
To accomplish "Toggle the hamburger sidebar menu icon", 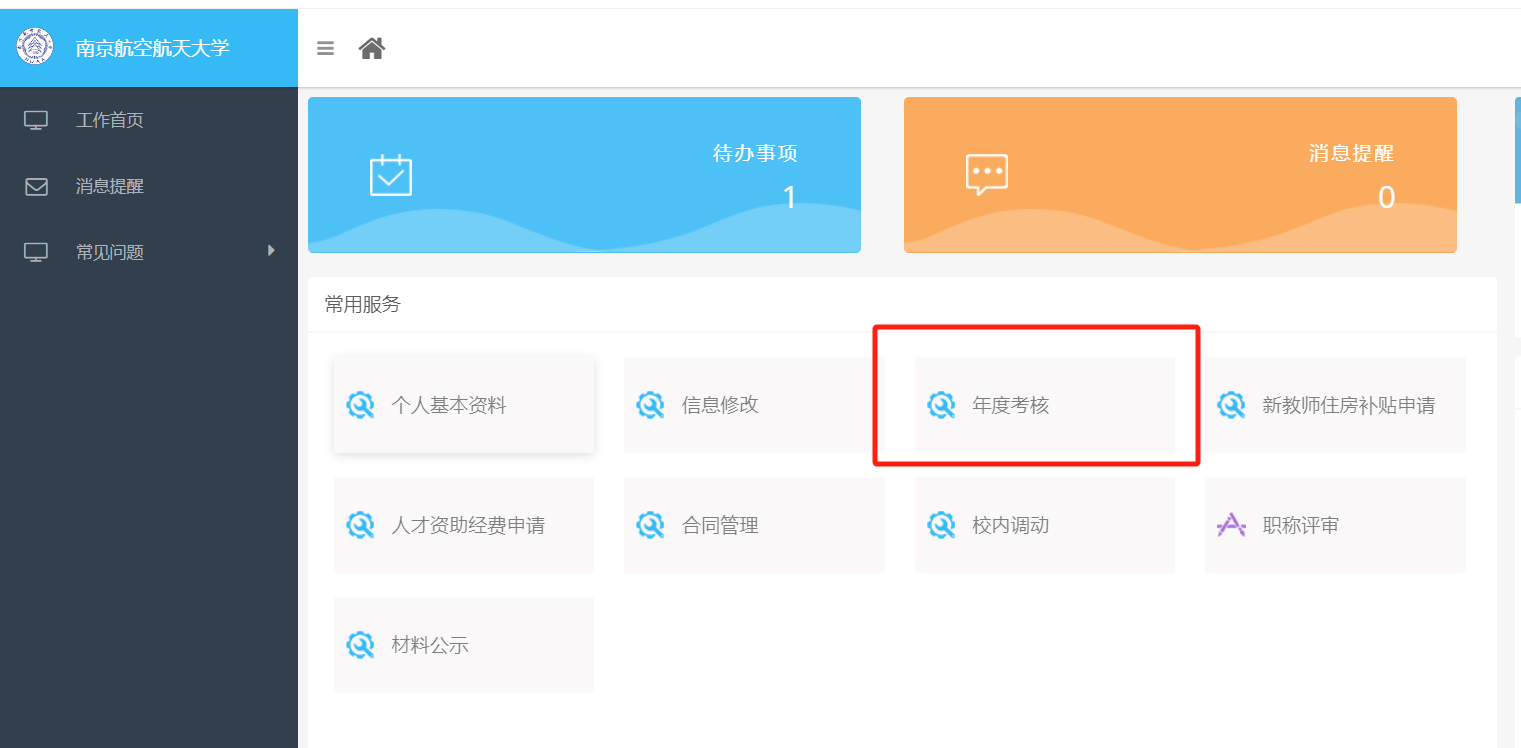I will coord(325,48).
